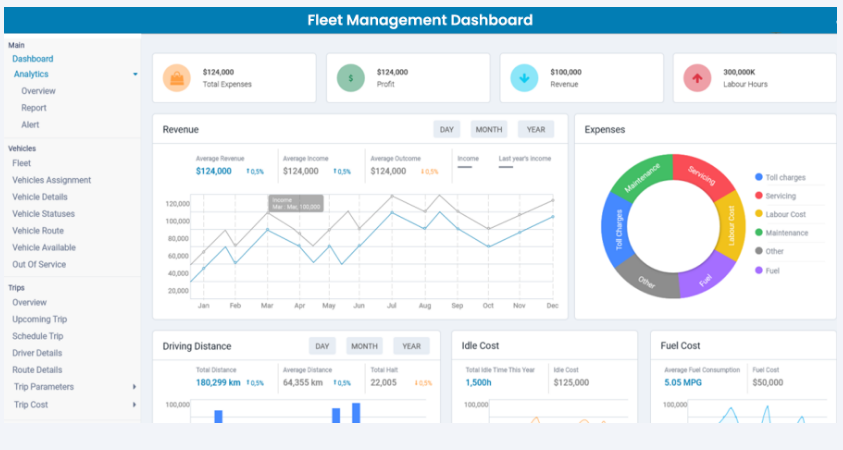Click the Toll charges legend dot
This screenshot has width=843, height=450.
point(759,177)
